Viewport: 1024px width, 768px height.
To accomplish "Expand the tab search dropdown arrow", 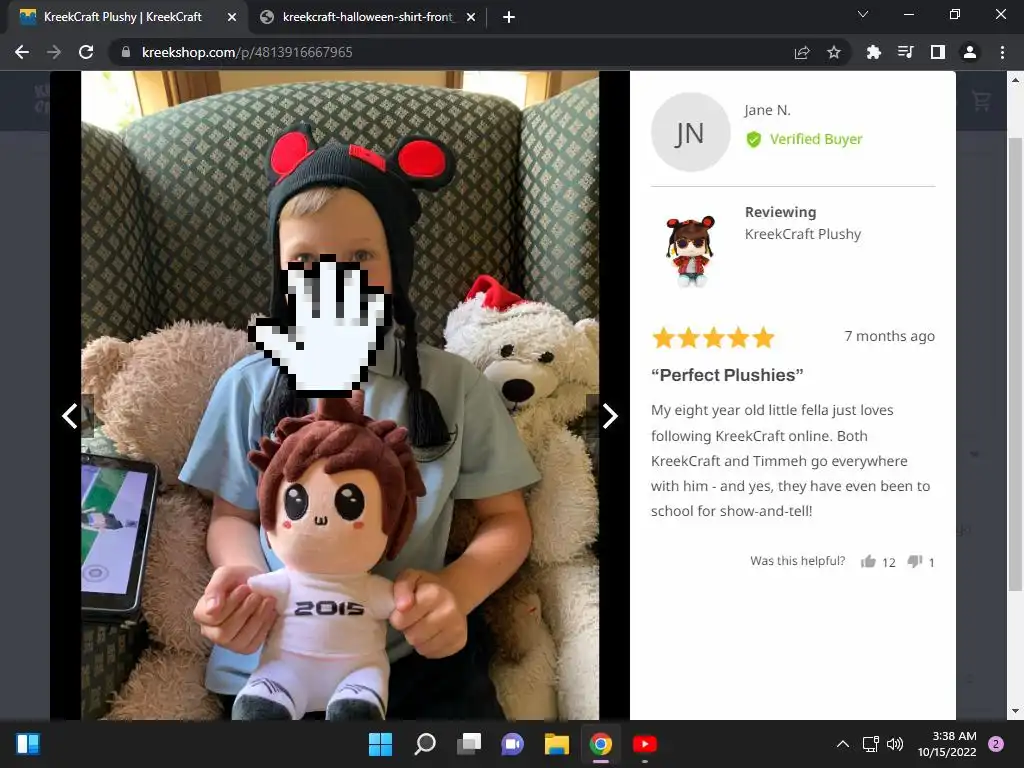I will click(x=863, y=14).
